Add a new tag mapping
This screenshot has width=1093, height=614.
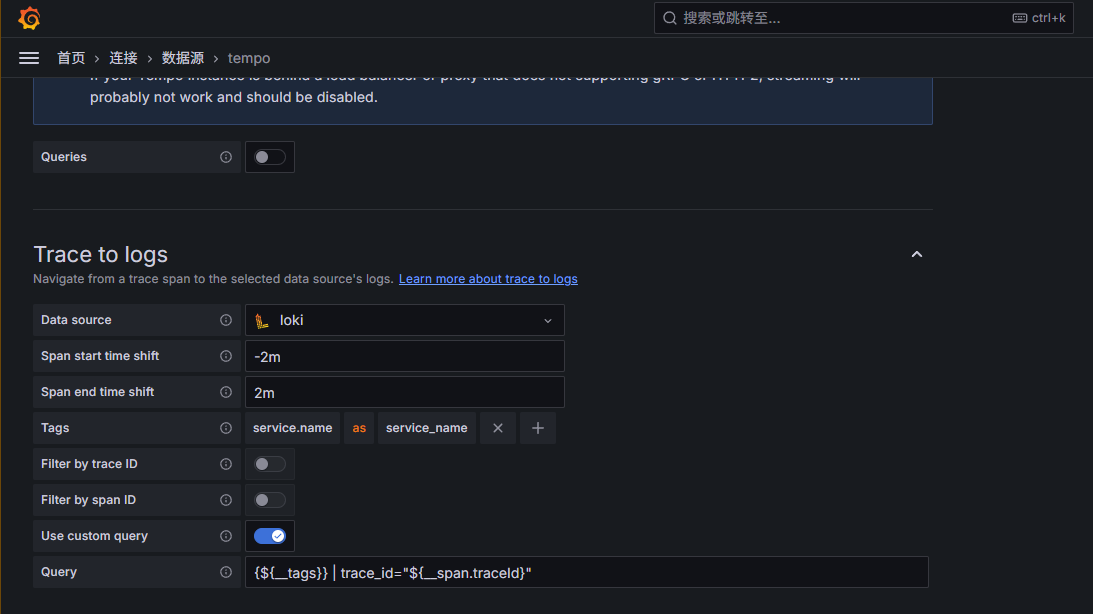(537, 428)
